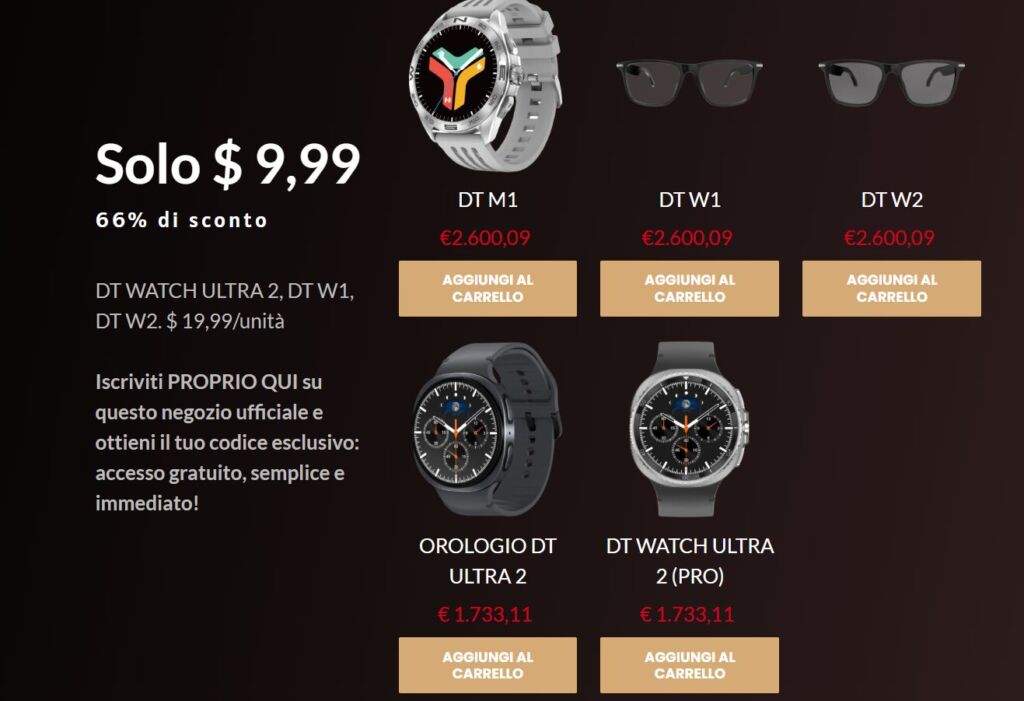Open the DT W2 sunglasses image
This screenshot has width=1024, height=701.
891,83
